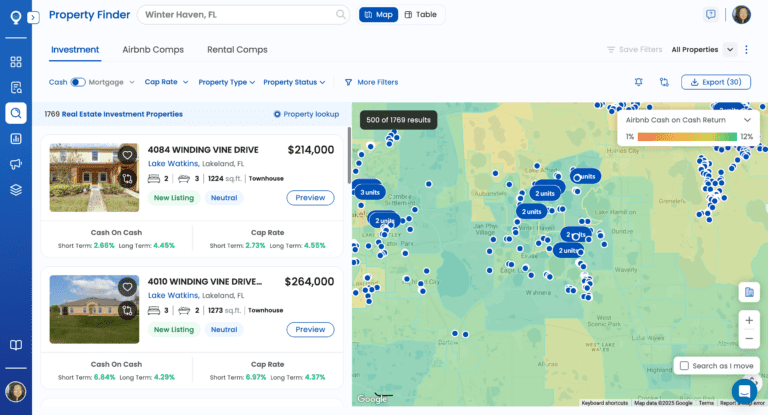Image resolution: width=768 pixels, height=415 pixels.
Task: Open the blue chat bubble widget
Action: pos(743,390)
